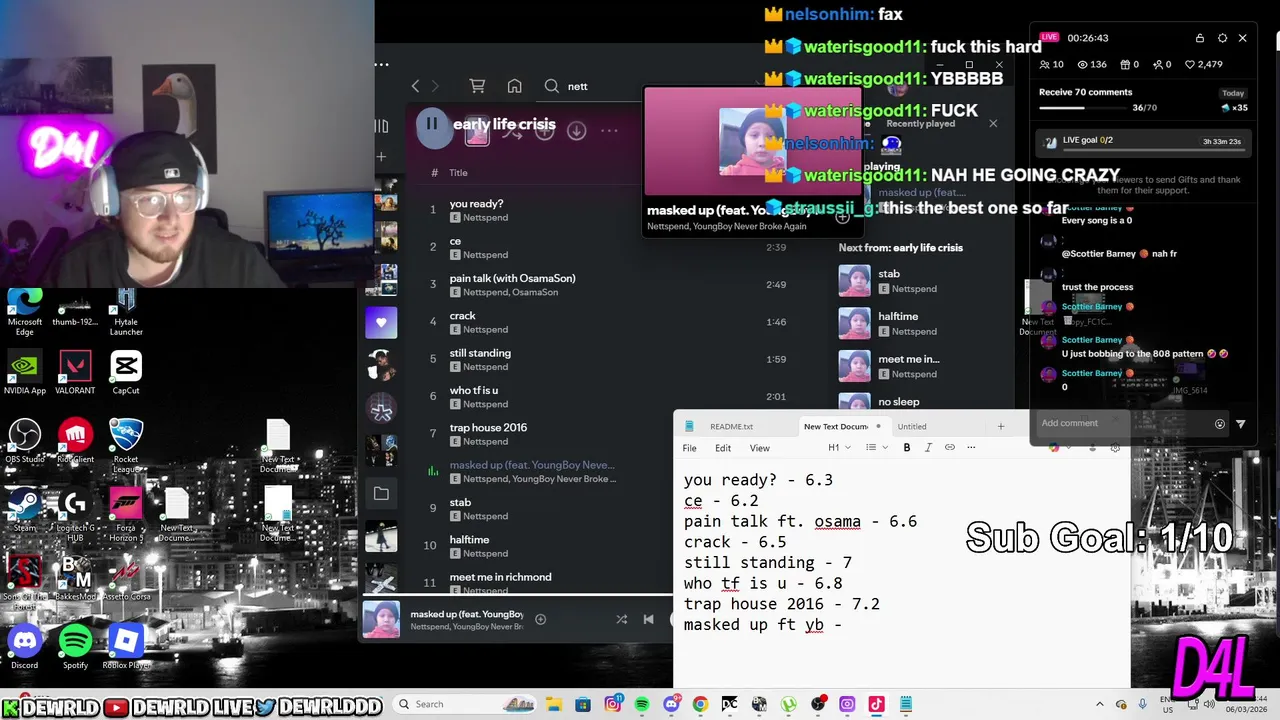Close the Recently played queue panel
Image resolution: width=1280 pixels, height=720 pixels.
993,124
